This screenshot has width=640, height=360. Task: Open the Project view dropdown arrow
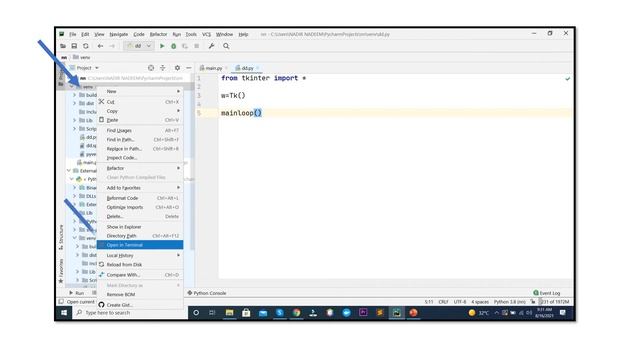click(97, 68)
